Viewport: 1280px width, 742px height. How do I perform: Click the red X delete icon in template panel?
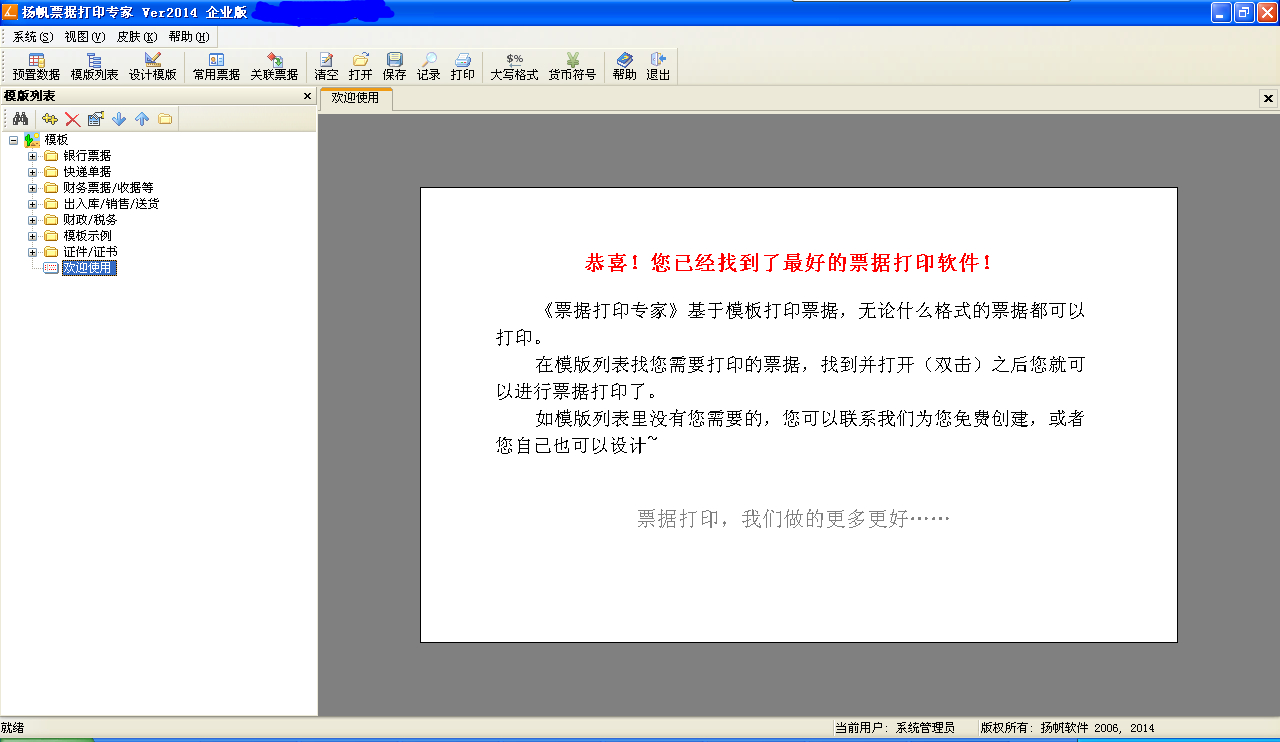pyautogui.click(x=72, y=119)
